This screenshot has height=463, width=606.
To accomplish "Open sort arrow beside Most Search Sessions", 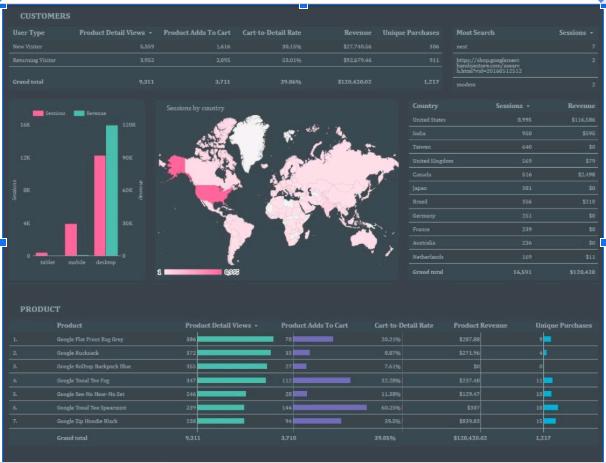I will (591, 33).
